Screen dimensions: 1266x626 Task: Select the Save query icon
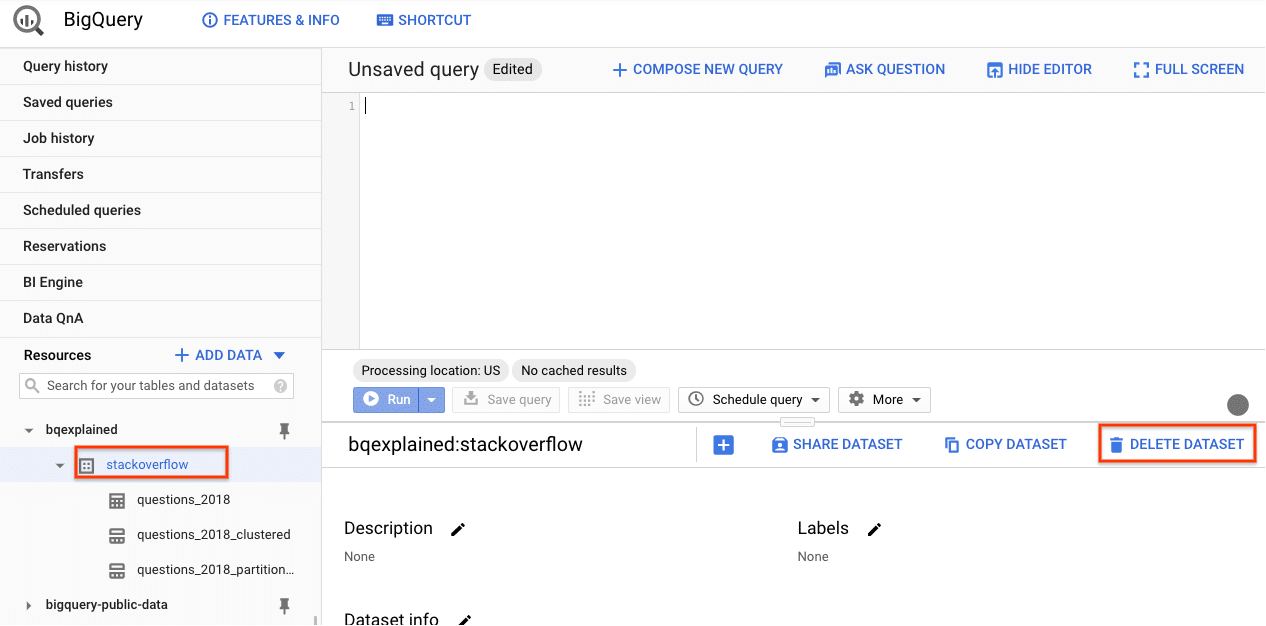coord(473,399)
